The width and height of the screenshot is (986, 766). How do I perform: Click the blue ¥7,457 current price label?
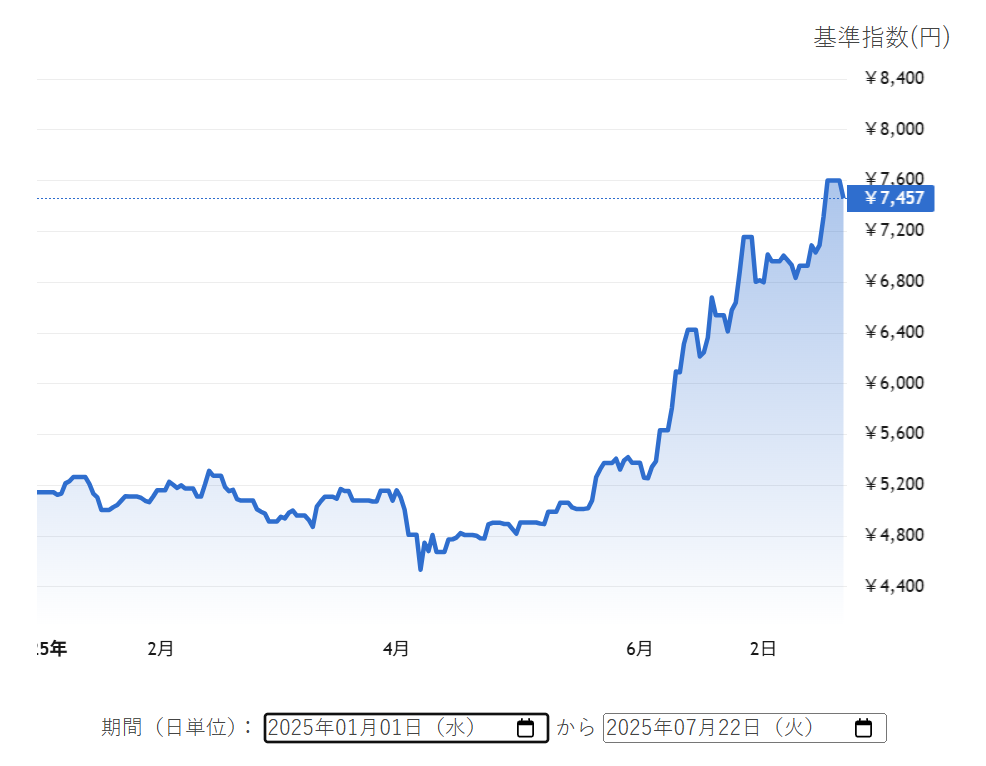click(x=891, y=198)
